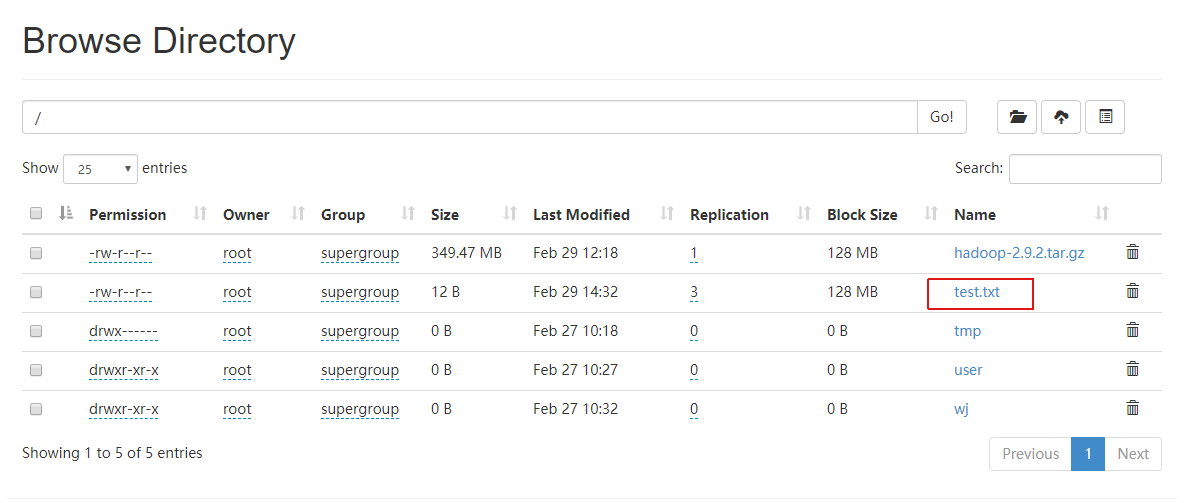Image resolution: width=1202 pixels, height=503 pixels.
Task: Click replication value 3 for test.txt
Action: pos(694,292)
